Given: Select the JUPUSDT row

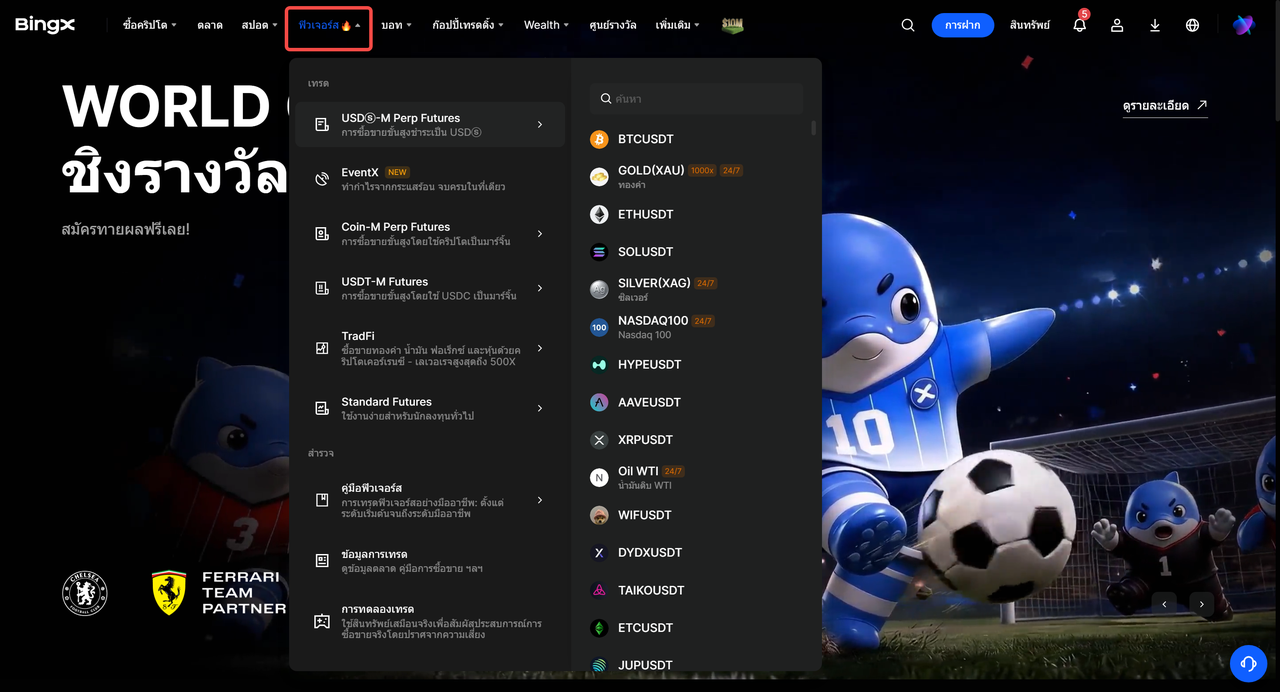Looking at the screenshot, I should 696,665.
